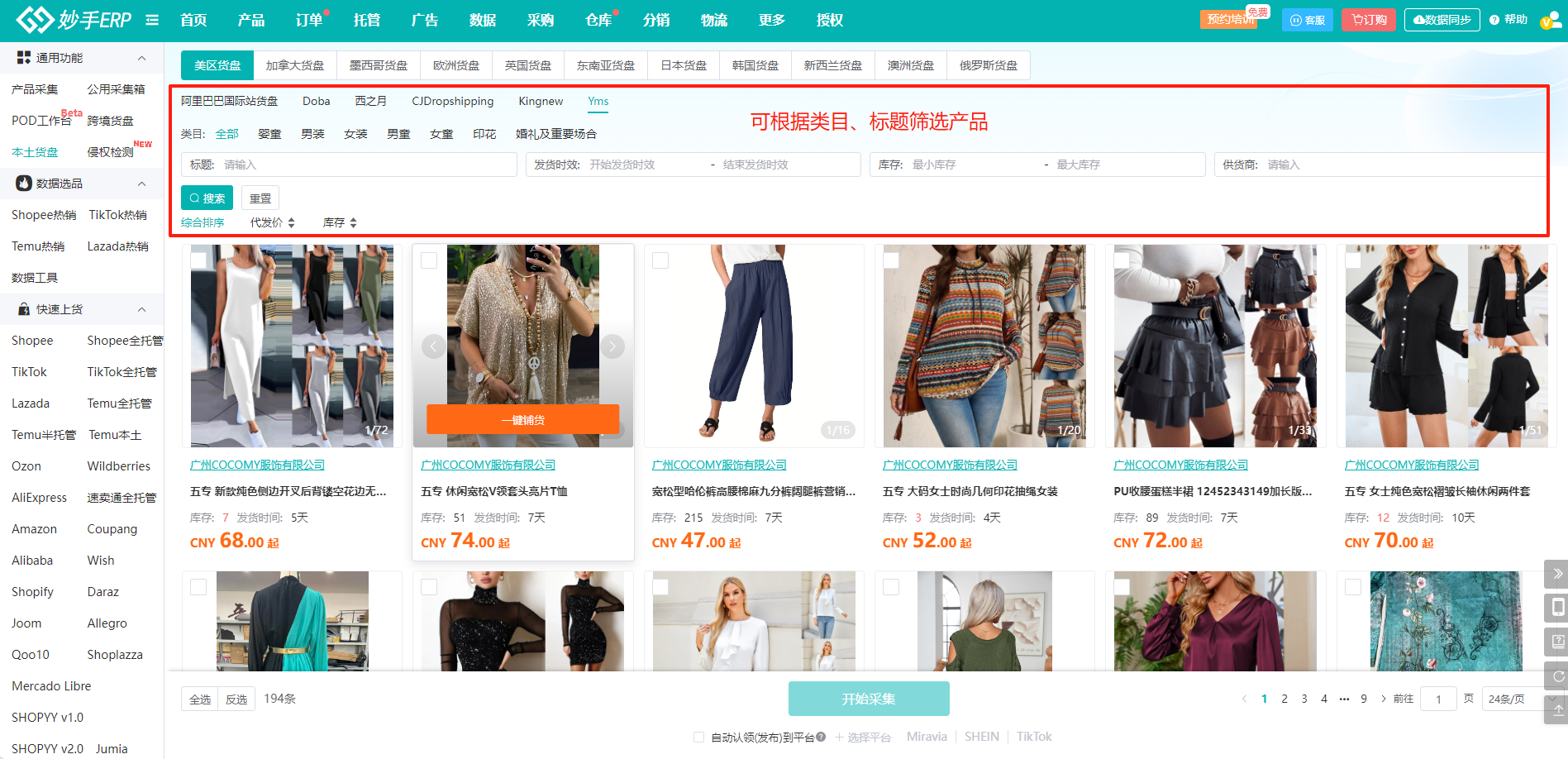Open the navy harem pants product image
The width and height of the screenshot is (1568, 759).
pyautogui.click(x=754, y=346)
